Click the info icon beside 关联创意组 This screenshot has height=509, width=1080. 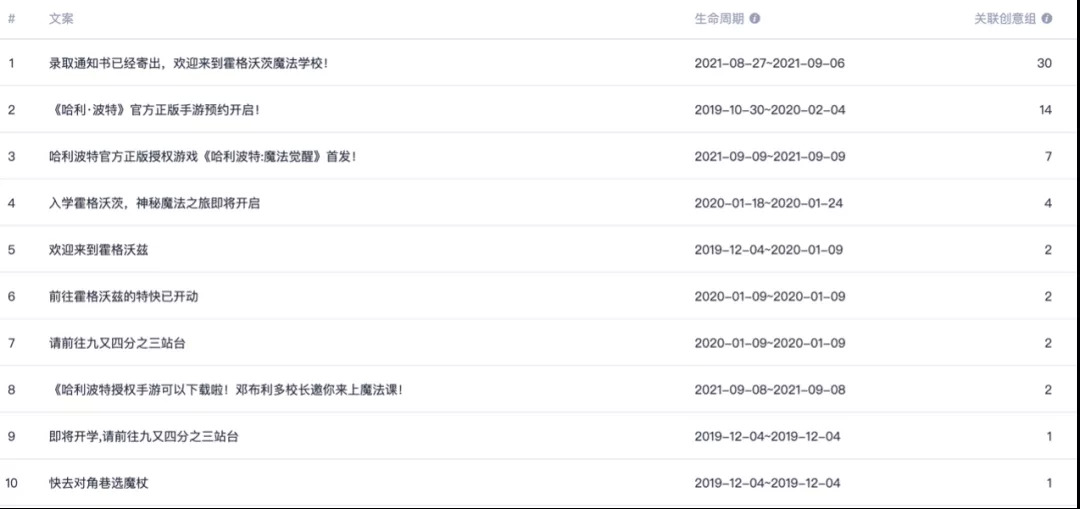1047,19
